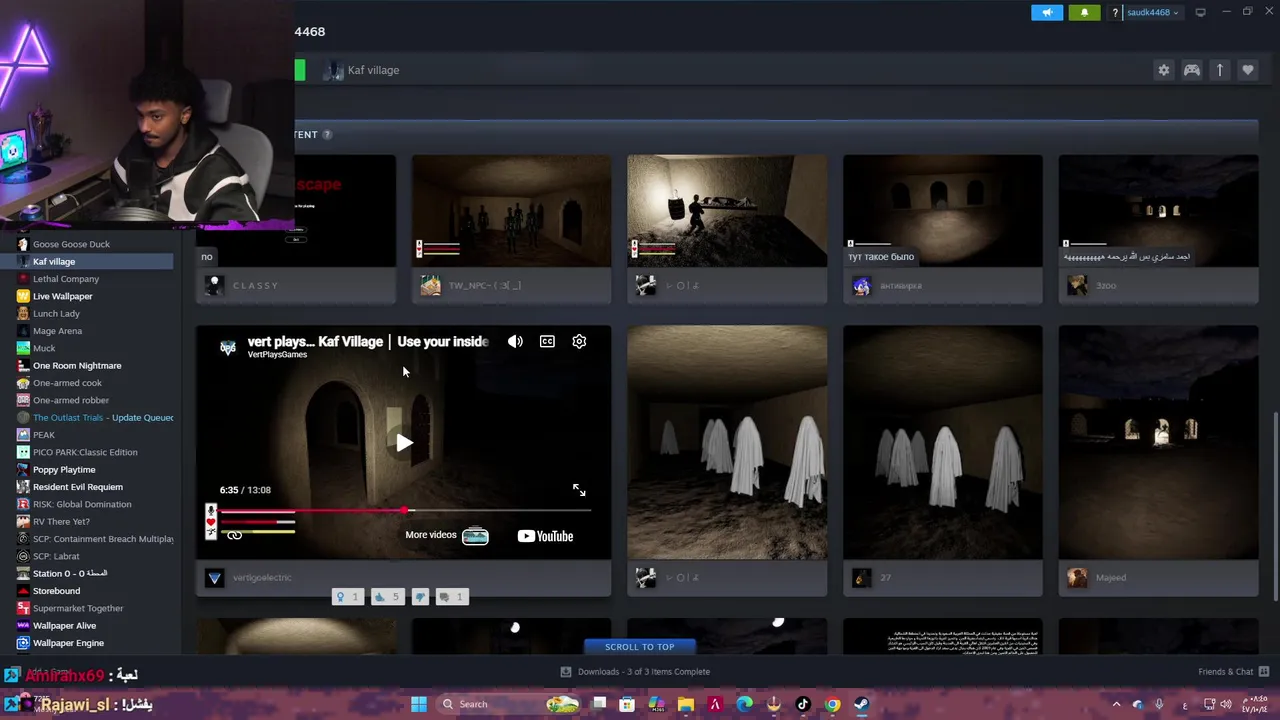Show hidden system tray icons chevron
The image size is (1280, 720).
(x=1117, y=704)
